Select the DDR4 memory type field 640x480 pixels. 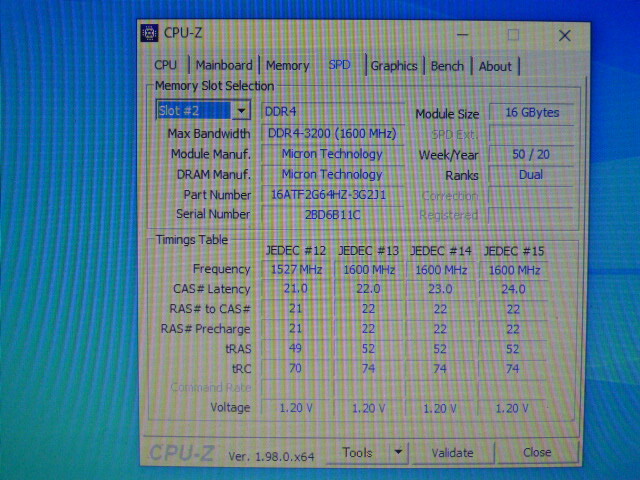coord(333,111)
